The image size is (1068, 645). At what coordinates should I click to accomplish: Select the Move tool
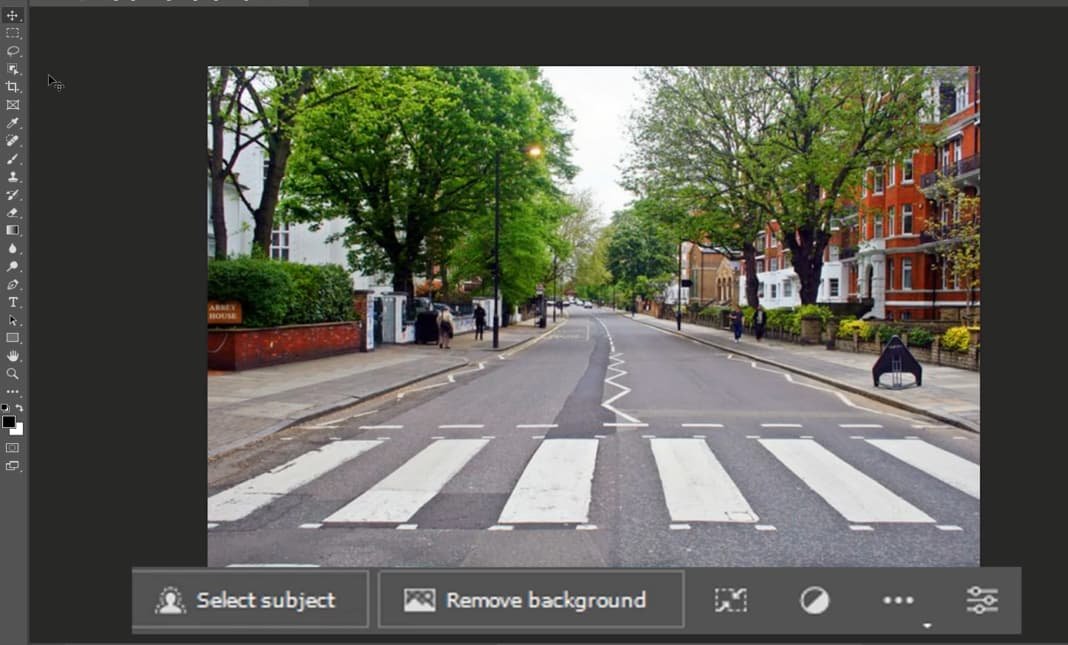pos(13,15)
